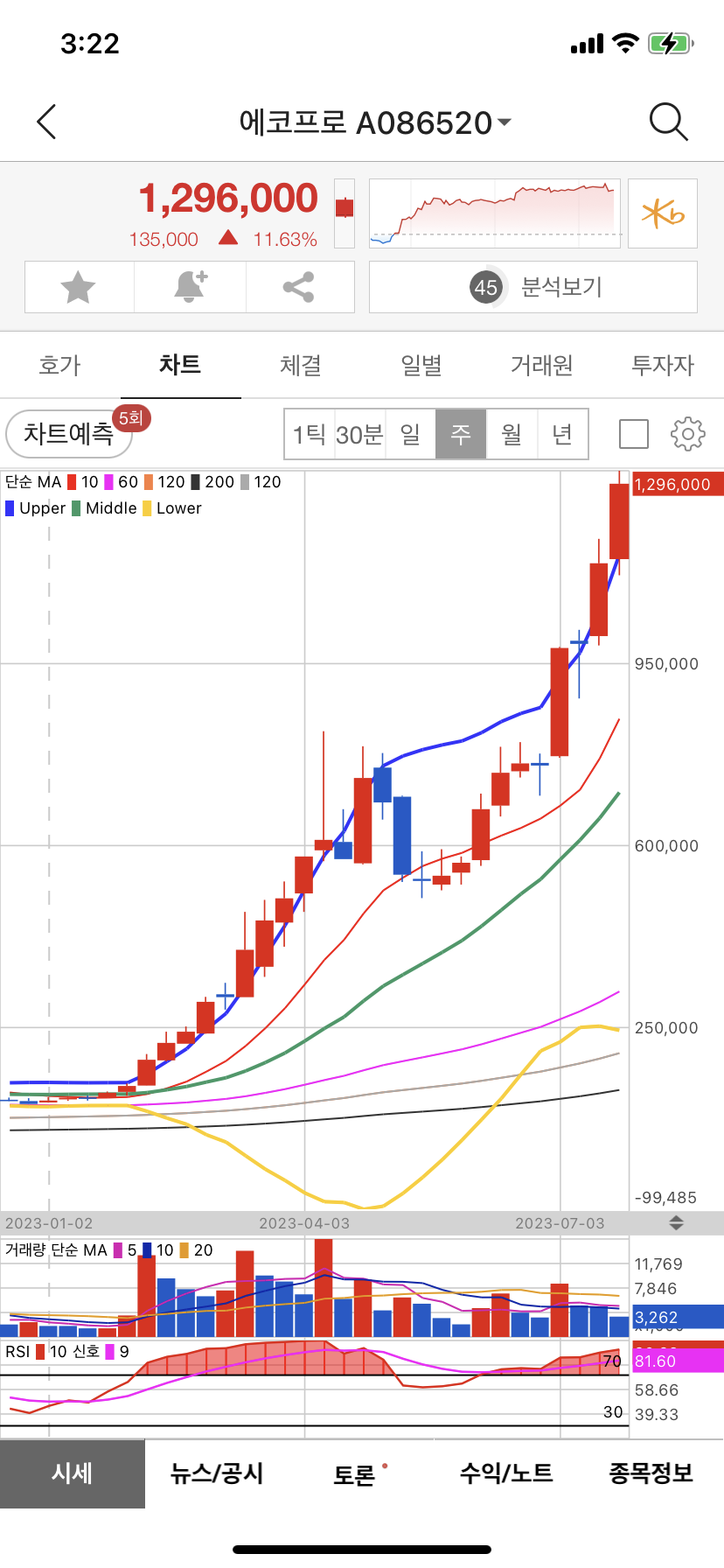Tap the blue Upper band legend swatch
The height and width of the screenshot is (1568, 724).
(x=10, y=508)
